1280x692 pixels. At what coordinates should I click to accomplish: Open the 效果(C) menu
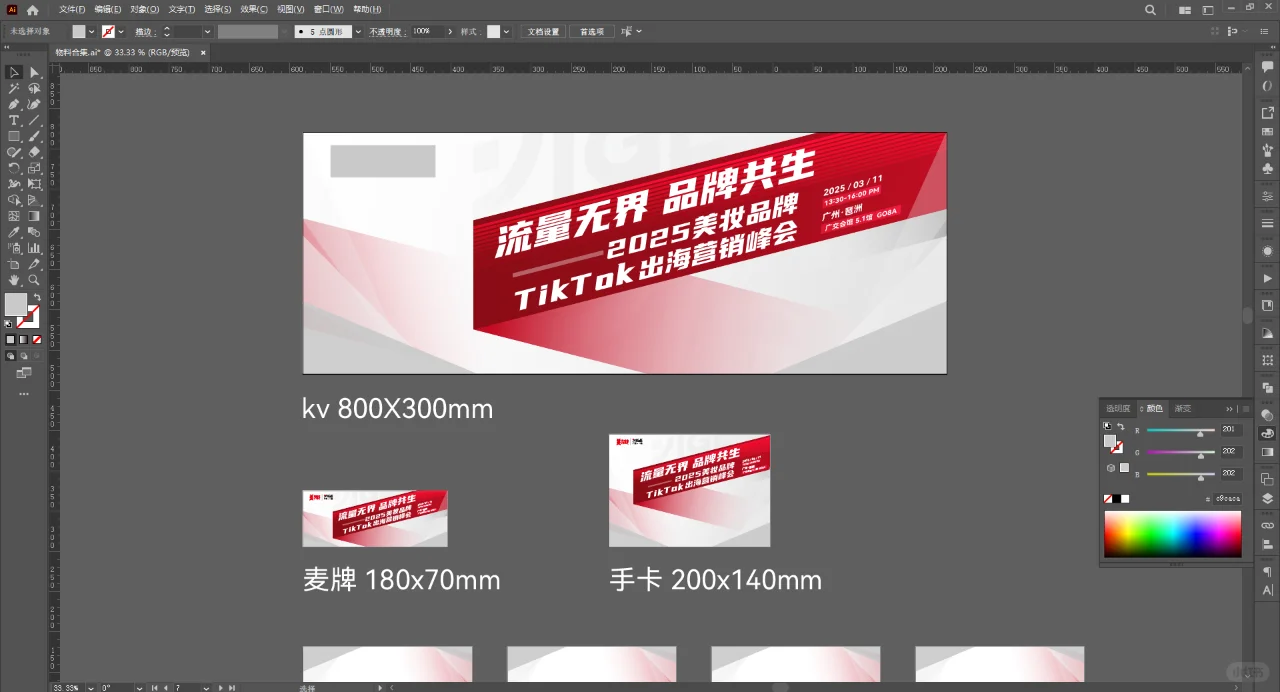click(x=254, y=9)
